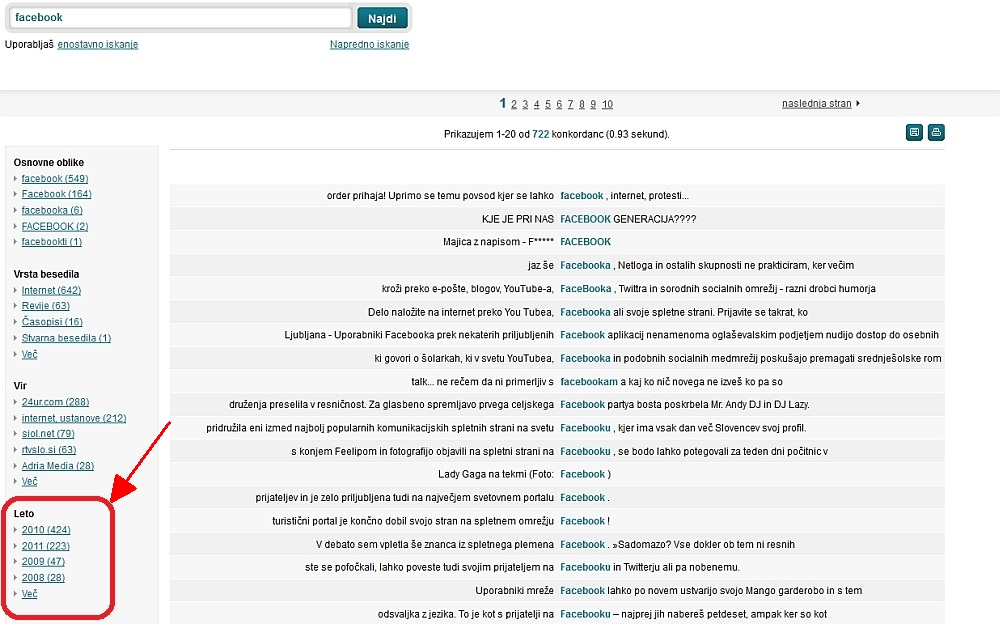Viewport: 1000px width, 624px height.
Task: Filter by base form 'facebook (549)'
Action: (55, 179)
